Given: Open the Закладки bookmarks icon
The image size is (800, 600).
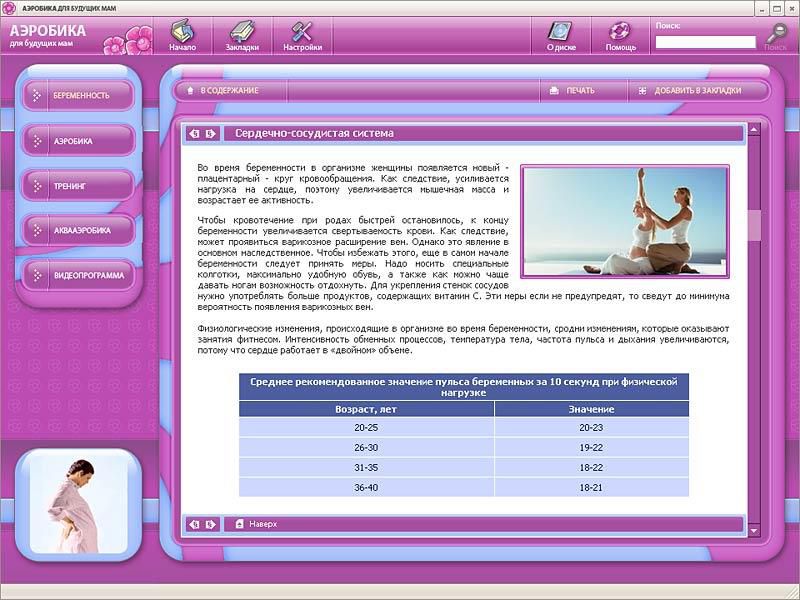Looking at the screenshot, I should pos(242,31).
